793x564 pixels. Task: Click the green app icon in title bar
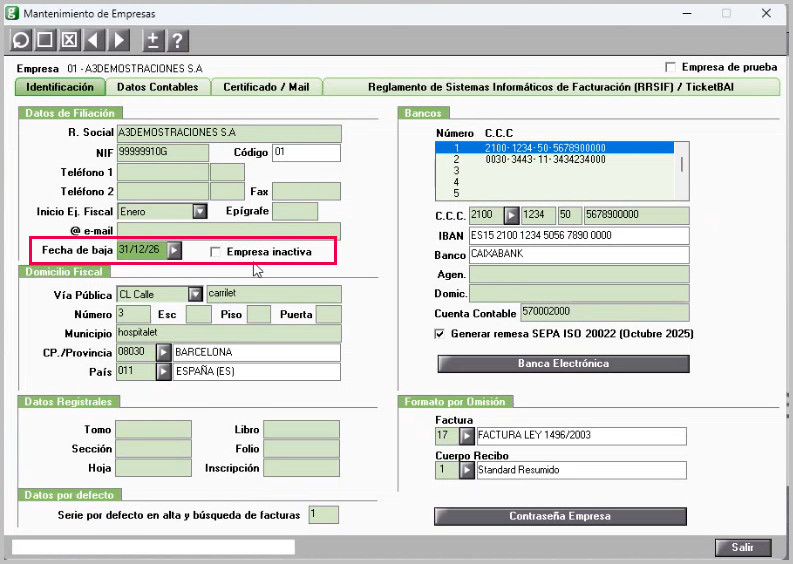click(12, 13)
